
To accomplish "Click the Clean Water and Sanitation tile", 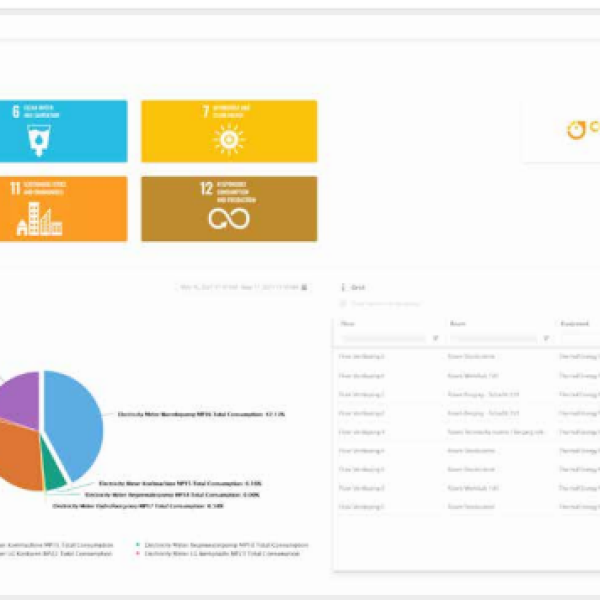I will tap(62, 131).
